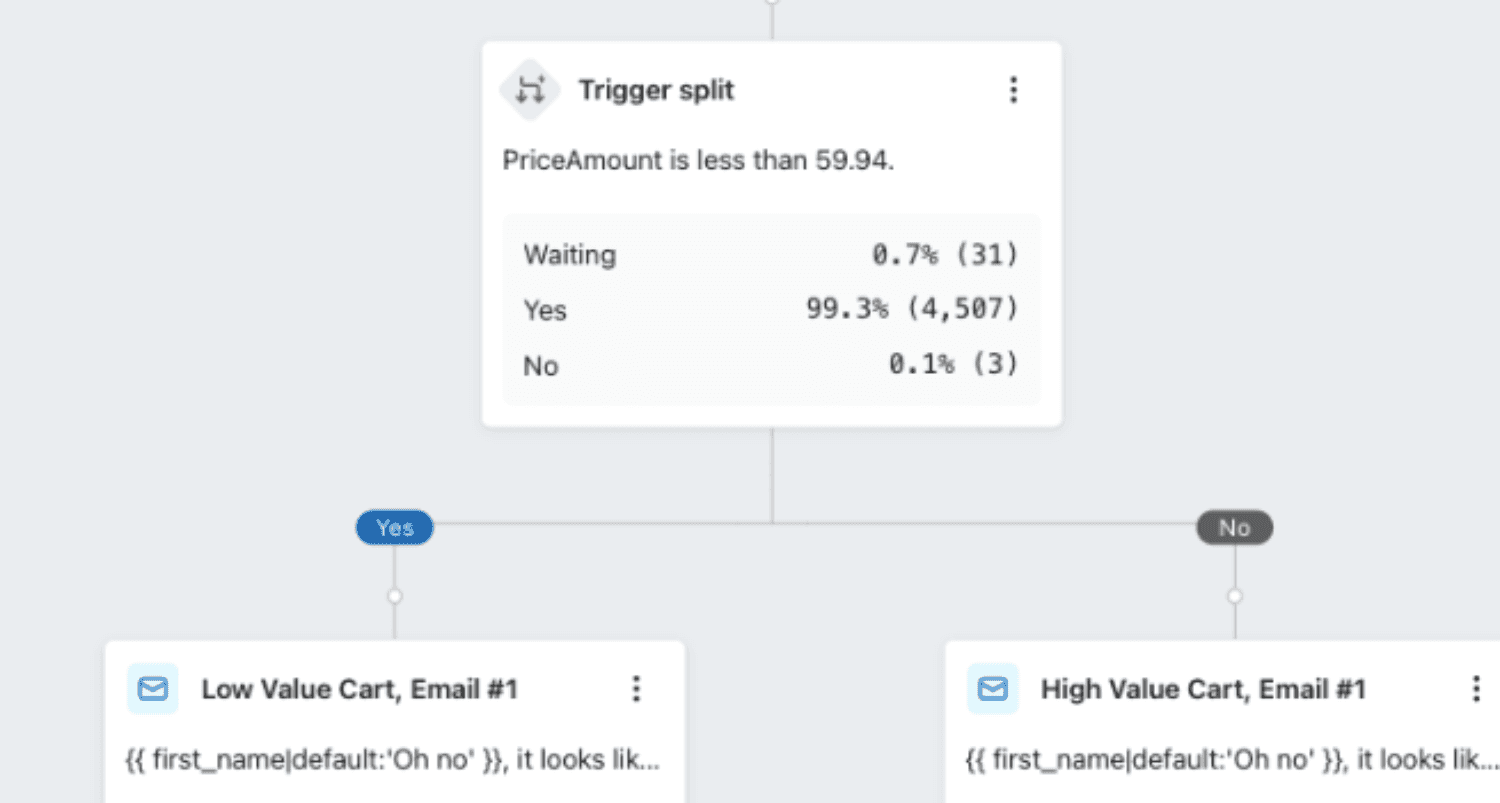Image resolution: width=1500 pixels, height=803 pixels.
Task: Select the High Value Cart, Email #1 title
Action: [x=1203, y=689]
